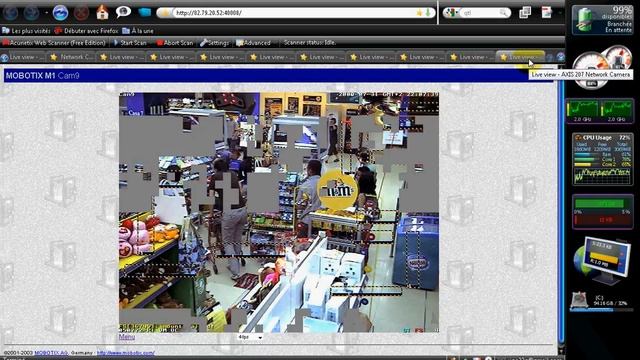The height and width of the screenshot is (360, 640).
Task: Click the Menu link below the camera image
Action: (127, 337)
